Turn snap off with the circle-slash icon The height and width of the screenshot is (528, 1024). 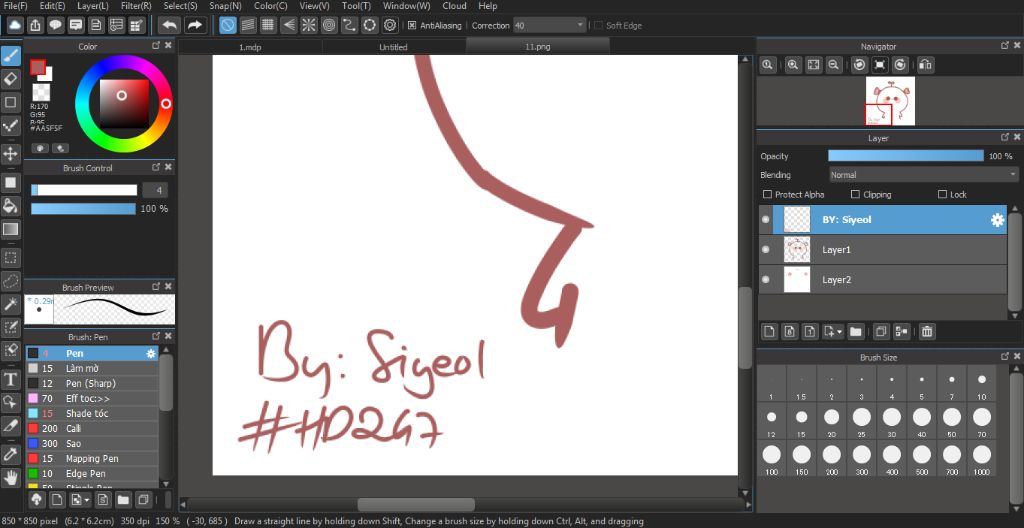click(x=227, y=25)
